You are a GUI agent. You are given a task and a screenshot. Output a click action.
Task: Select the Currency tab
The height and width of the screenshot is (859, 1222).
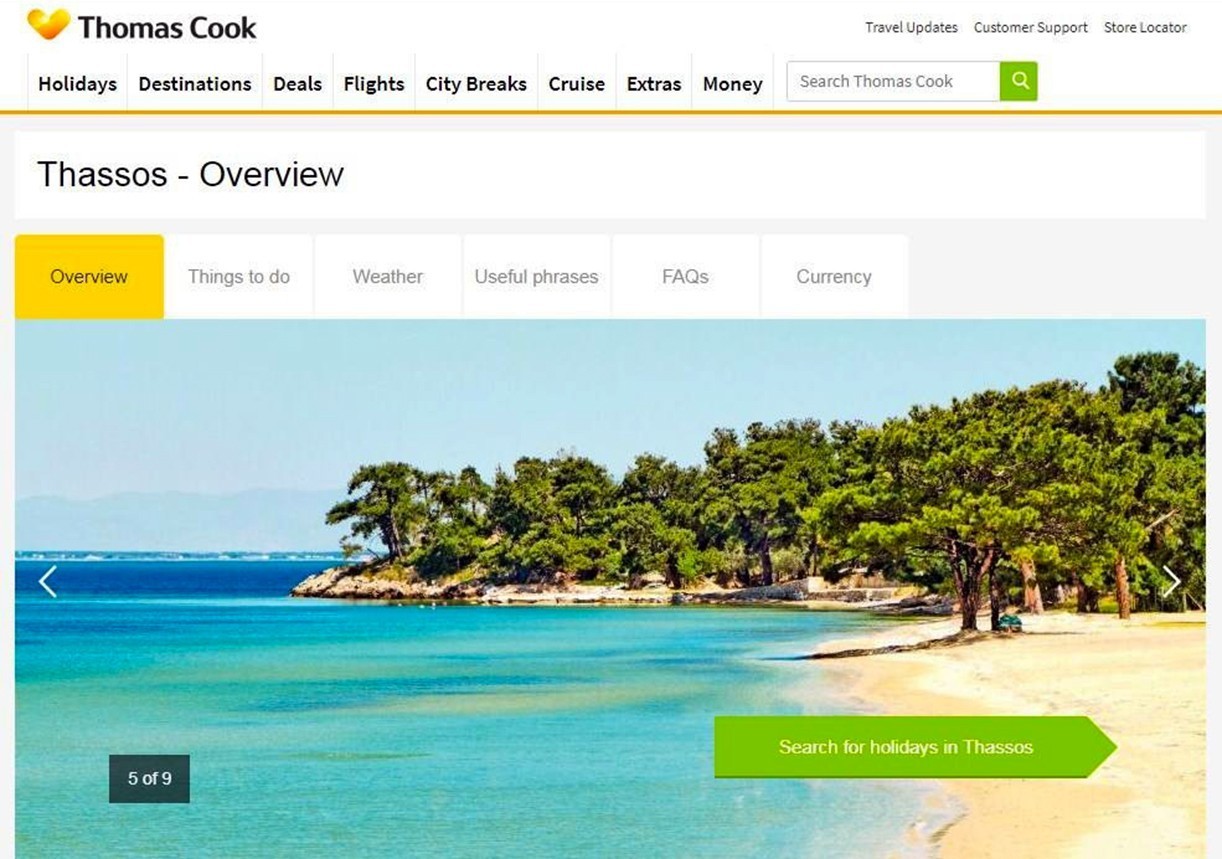click(x=834, y=277)
